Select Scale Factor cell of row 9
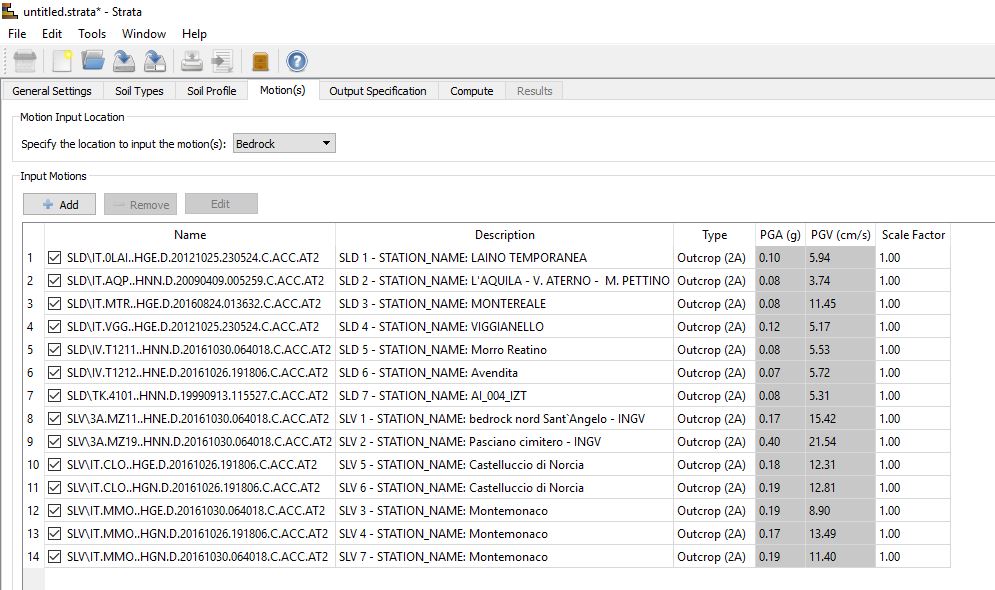995x590 pixels. 912,442
